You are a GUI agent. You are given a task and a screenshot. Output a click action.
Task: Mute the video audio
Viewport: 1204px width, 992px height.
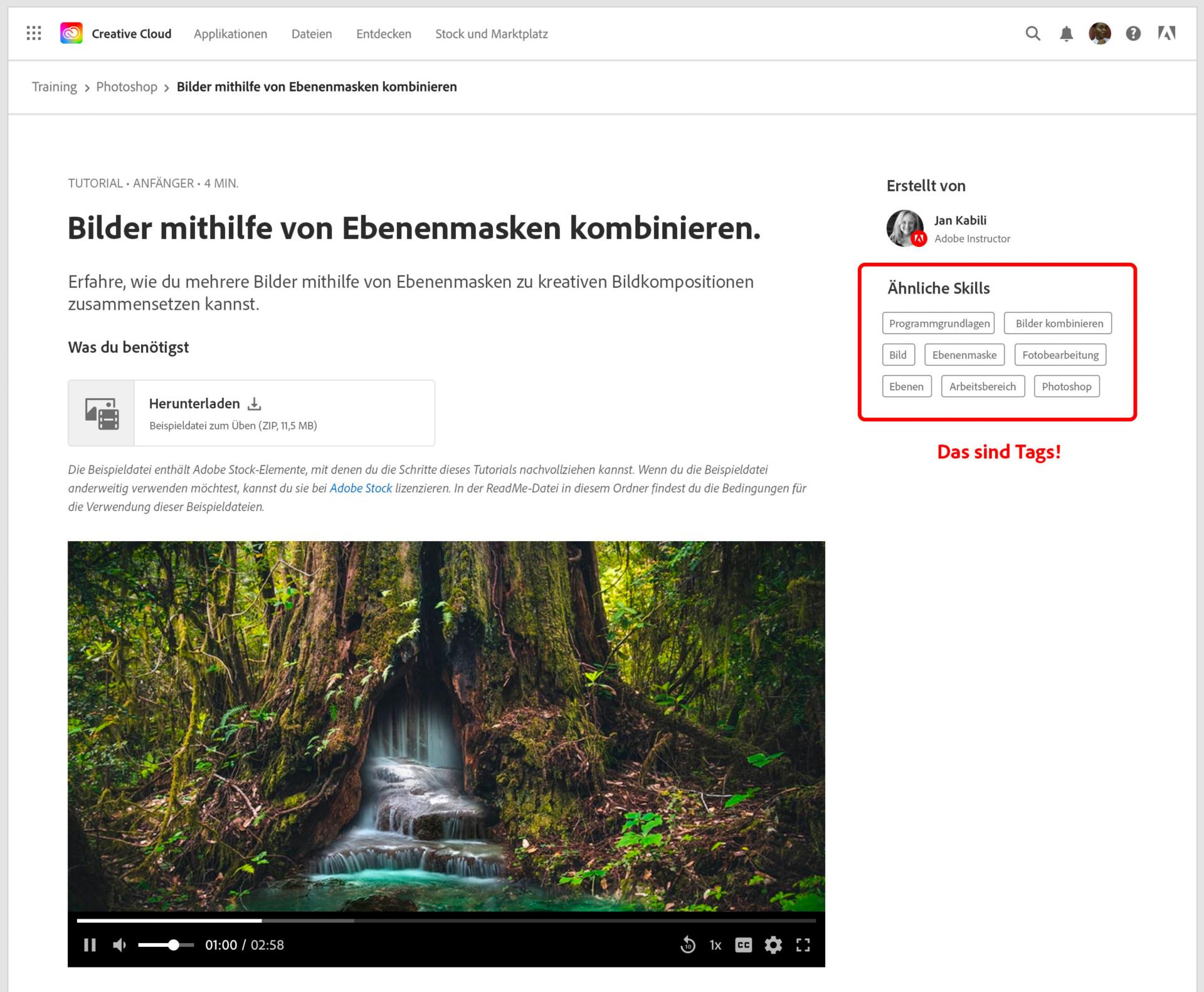(x=119, y=946)
